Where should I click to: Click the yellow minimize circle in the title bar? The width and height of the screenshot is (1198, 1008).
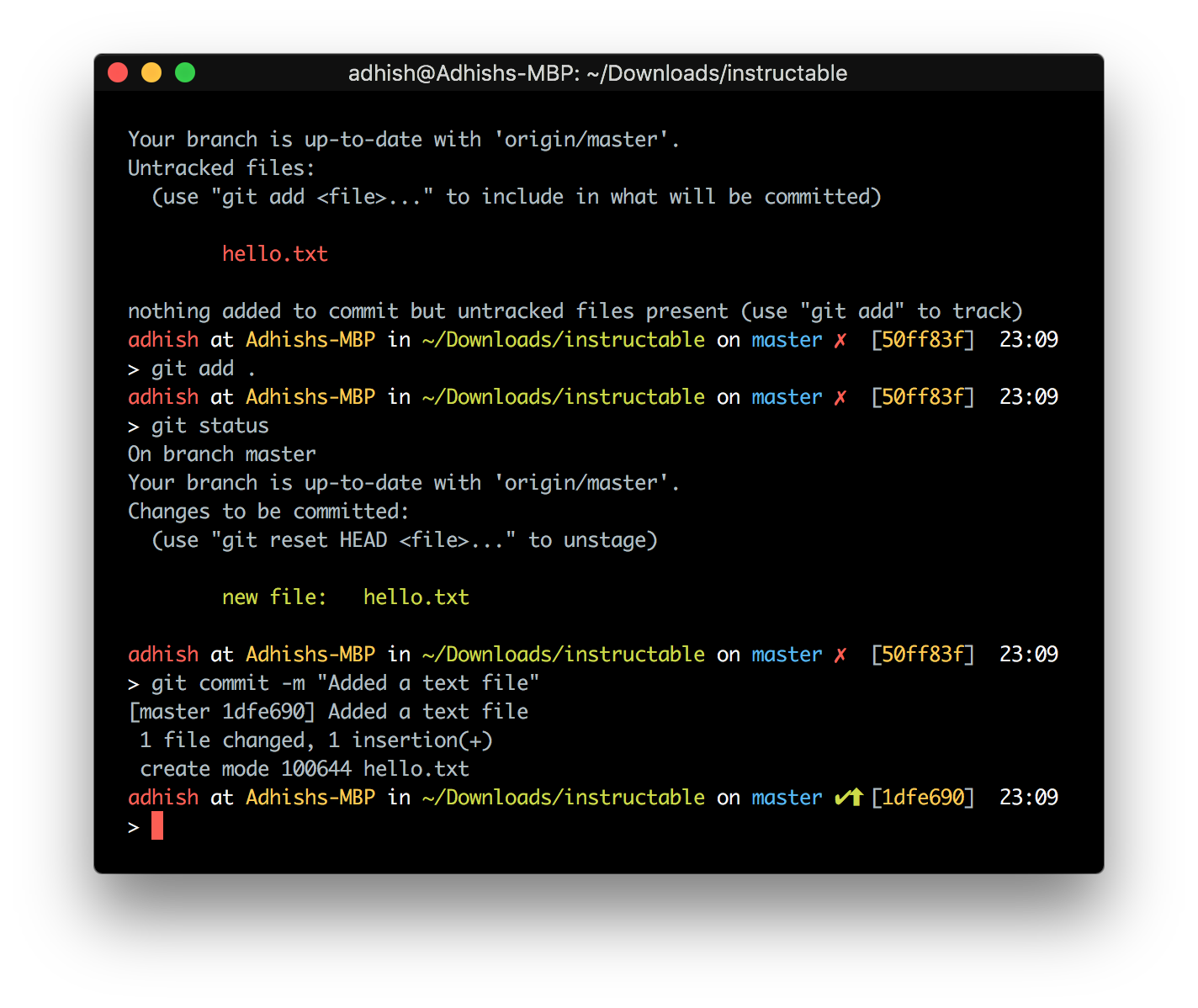click(151, 72)
